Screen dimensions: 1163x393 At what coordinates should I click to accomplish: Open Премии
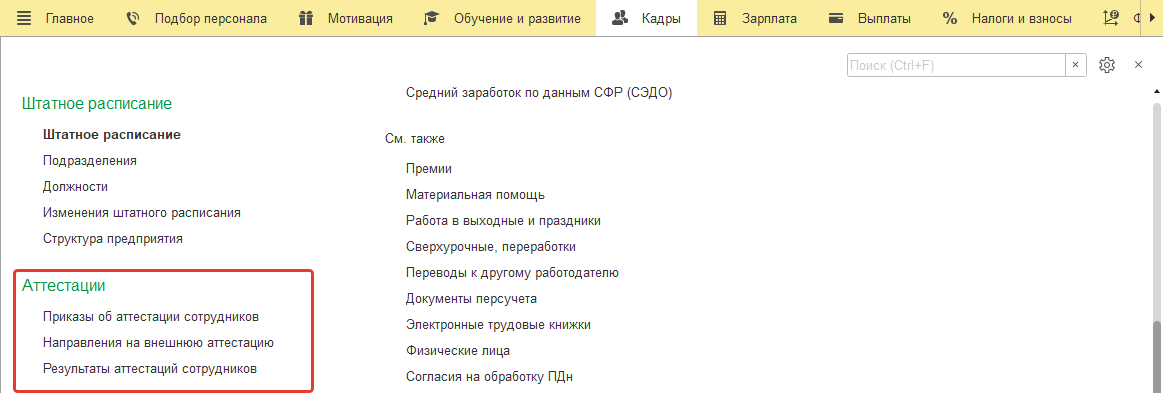[x=429, y=169]
